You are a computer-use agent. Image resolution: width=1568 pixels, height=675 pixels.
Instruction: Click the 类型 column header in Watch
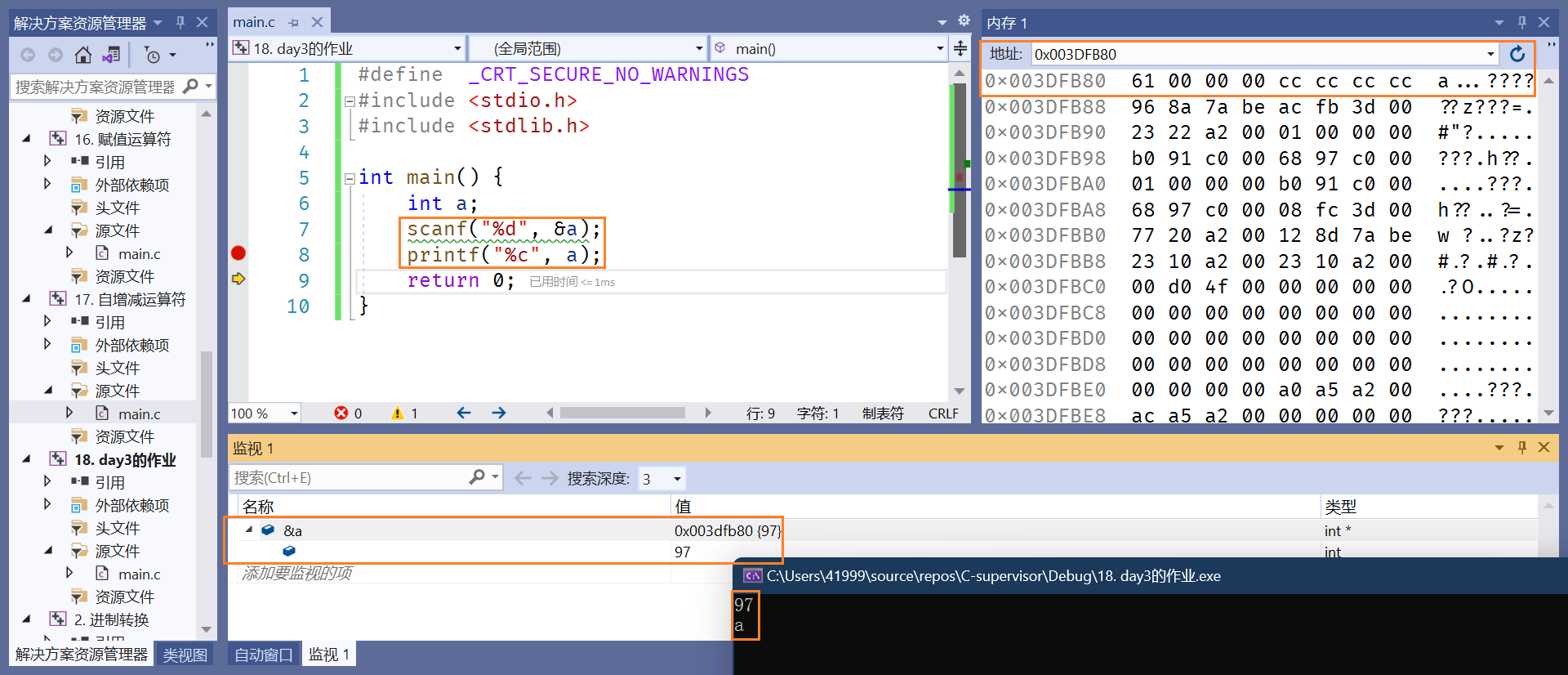coord(1340,507)
